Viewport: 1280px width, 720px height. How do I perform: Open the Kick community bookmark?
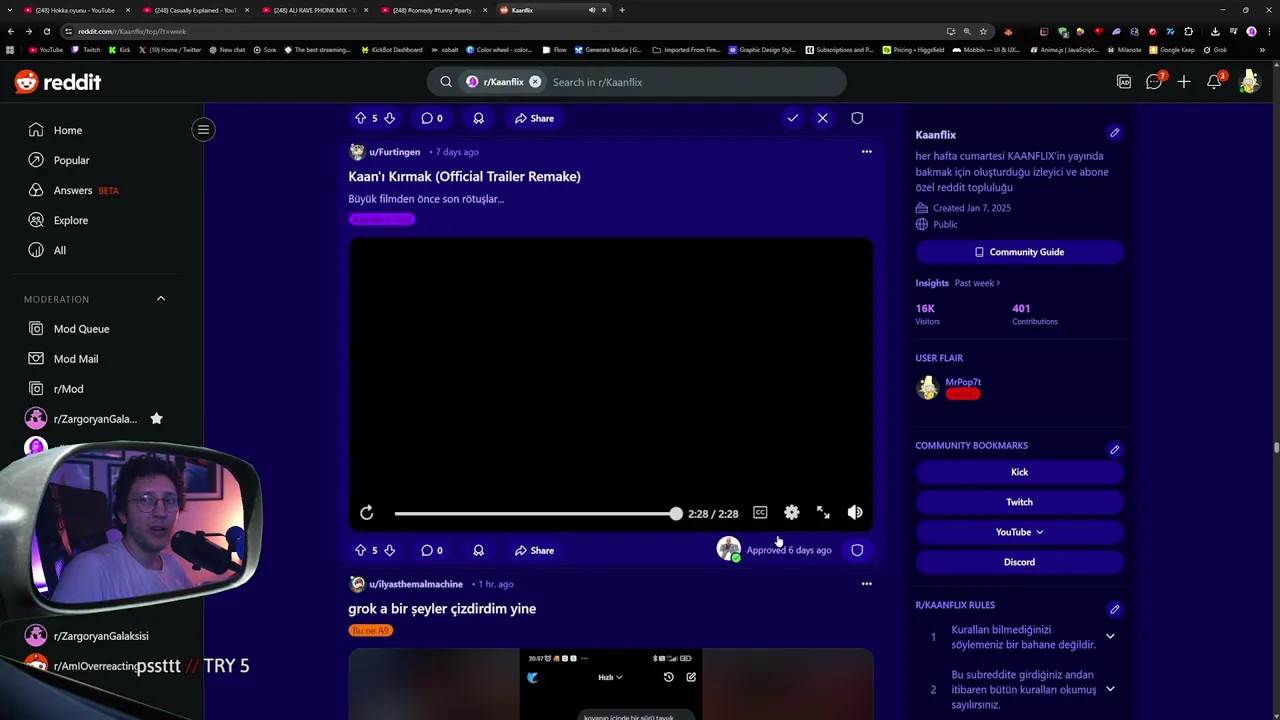[1019, 472]
